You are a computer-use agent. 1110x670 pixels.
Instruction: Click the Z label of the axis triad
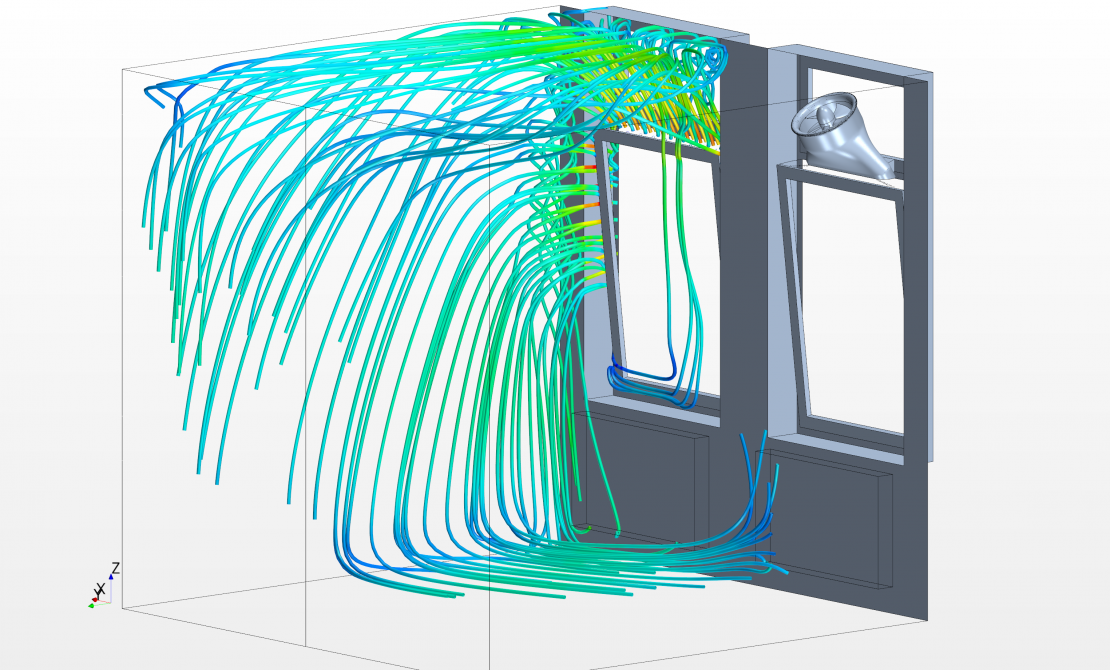[x=116, y=568]
